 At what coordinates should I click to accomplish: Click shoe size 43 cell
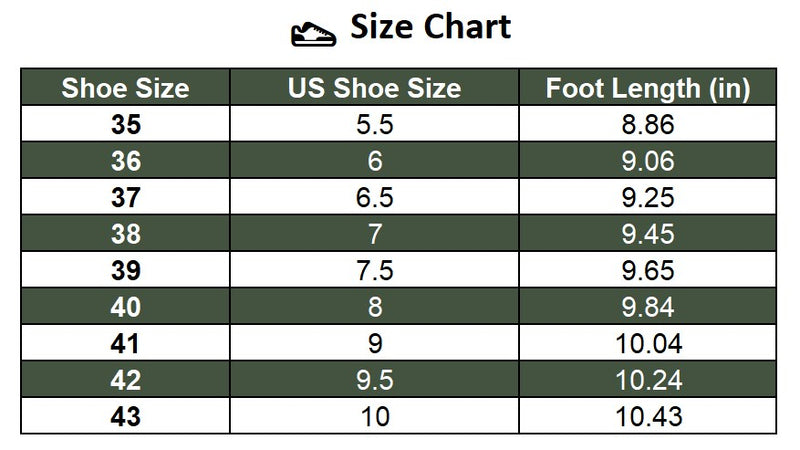pyautogui.click(x=125, y=416)
